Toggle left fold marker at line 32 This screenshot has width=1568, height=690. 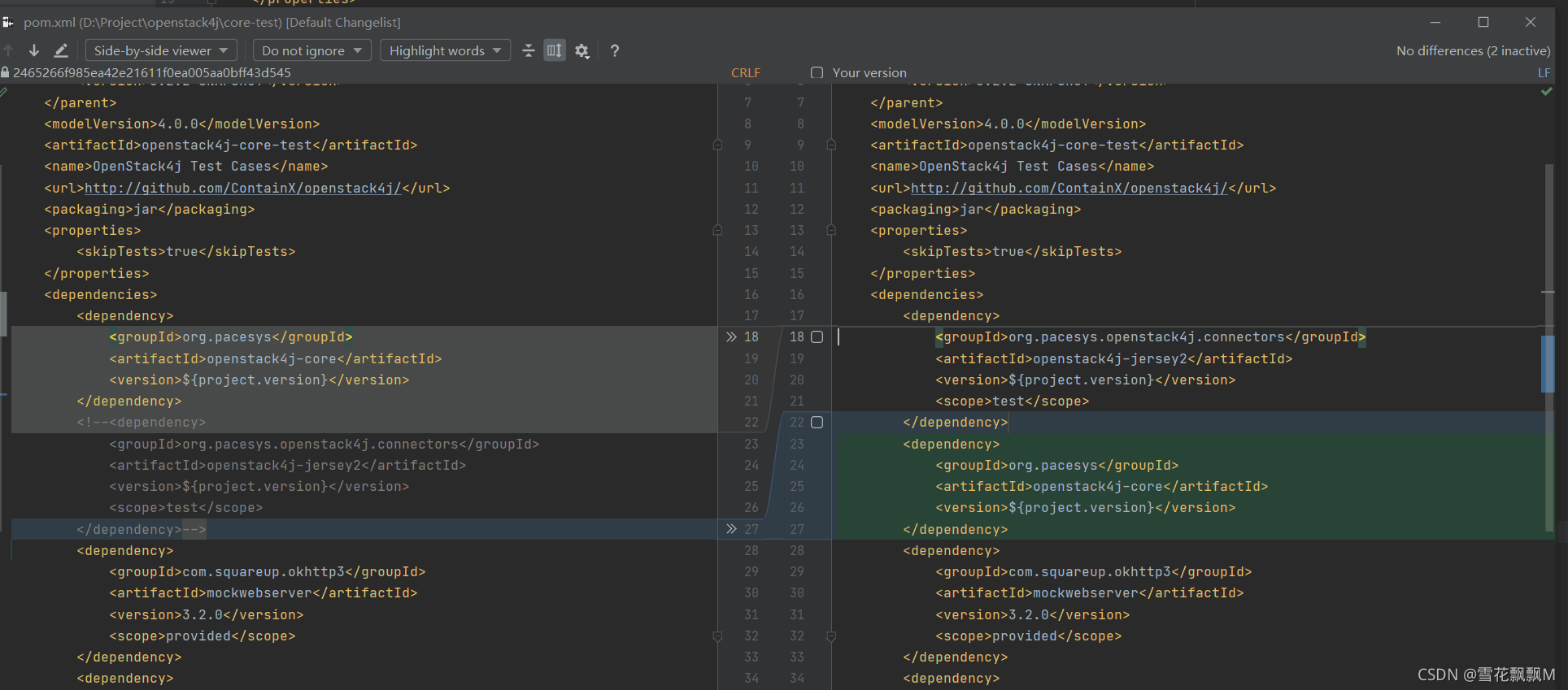[x=717, y=636]
